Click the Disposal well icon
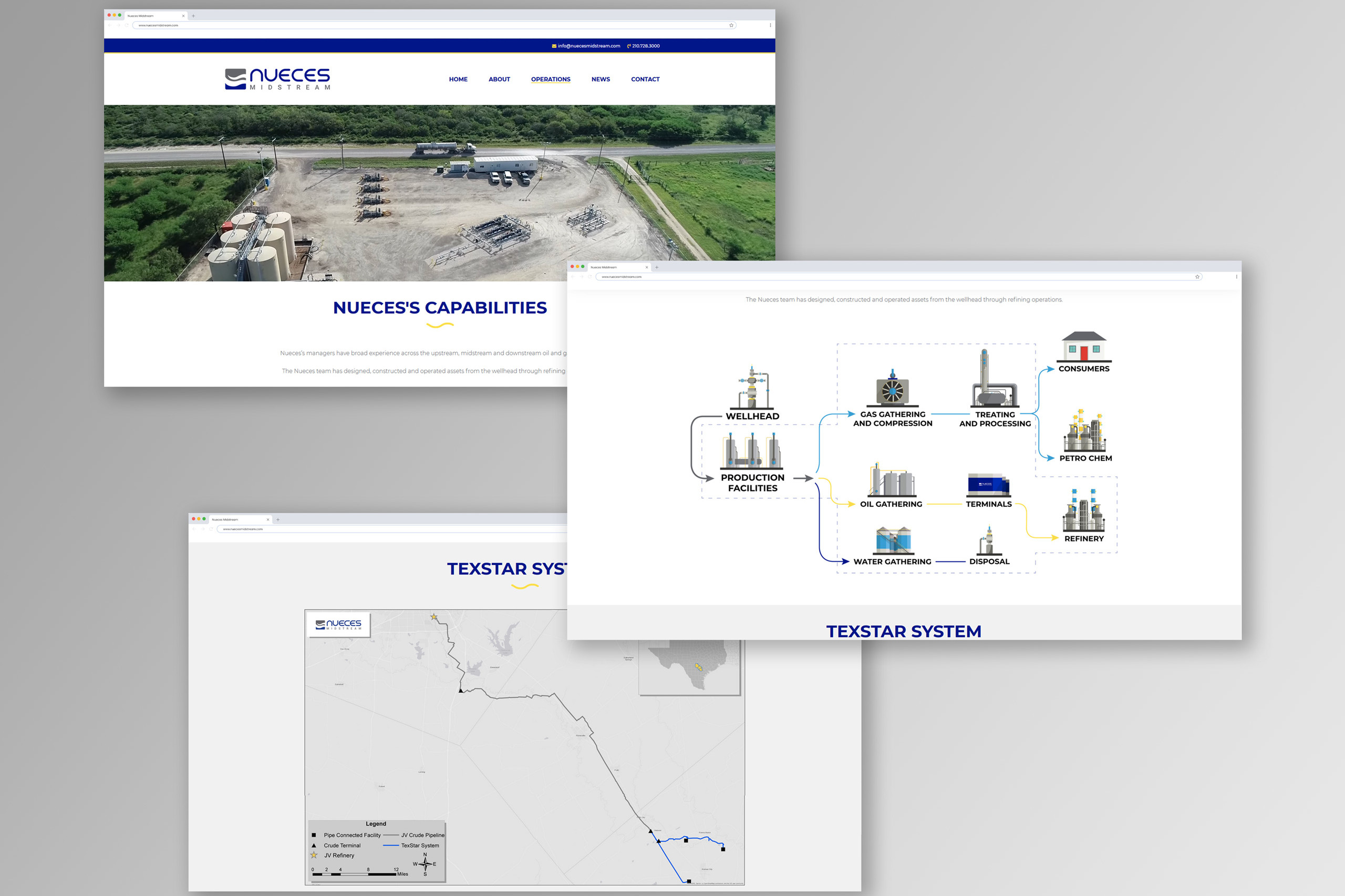The height and width of the screenshot is (896, 1345). pos(989,540)
